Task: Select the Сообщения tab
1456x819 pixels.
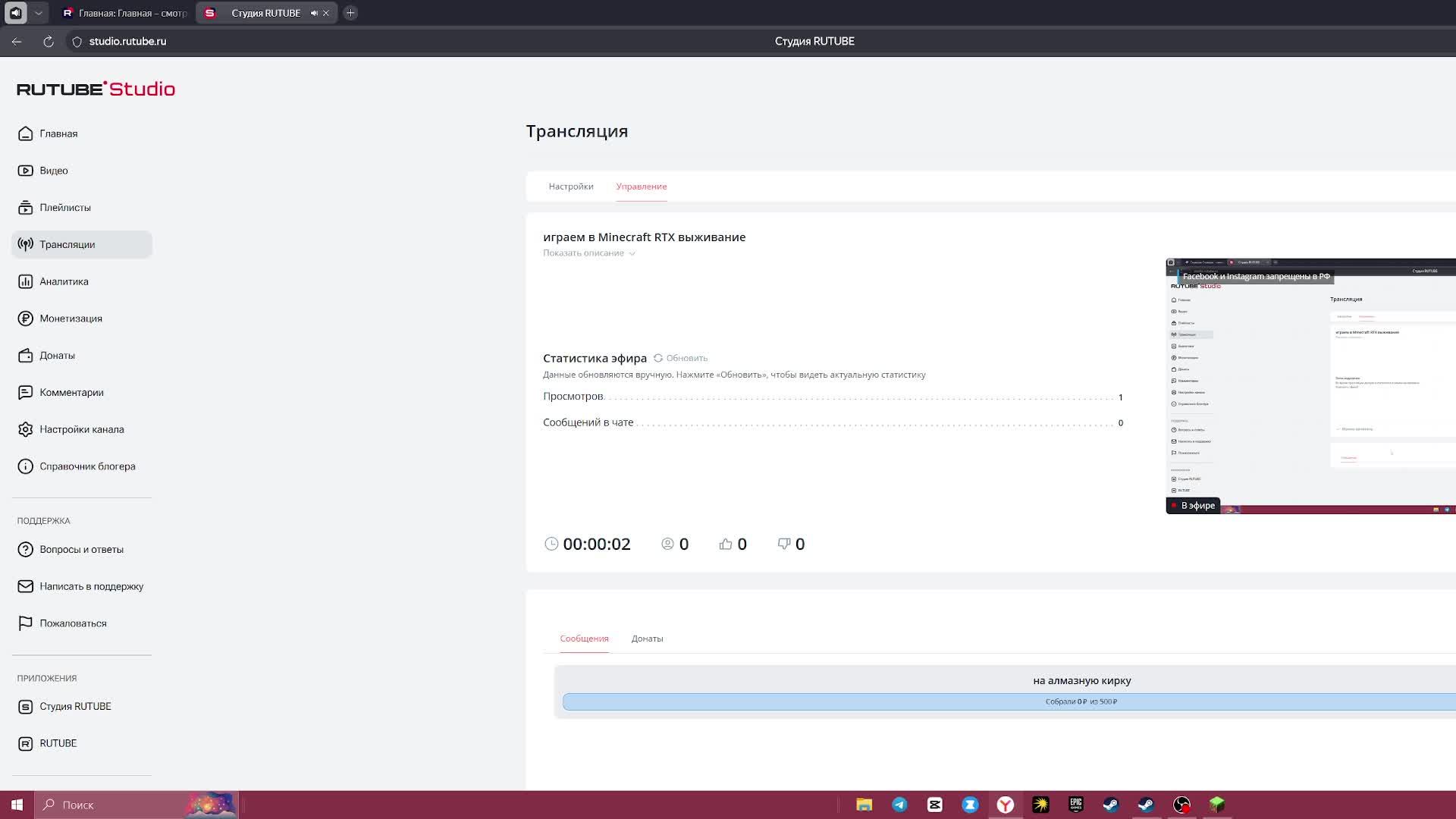Action: (584, 639)
